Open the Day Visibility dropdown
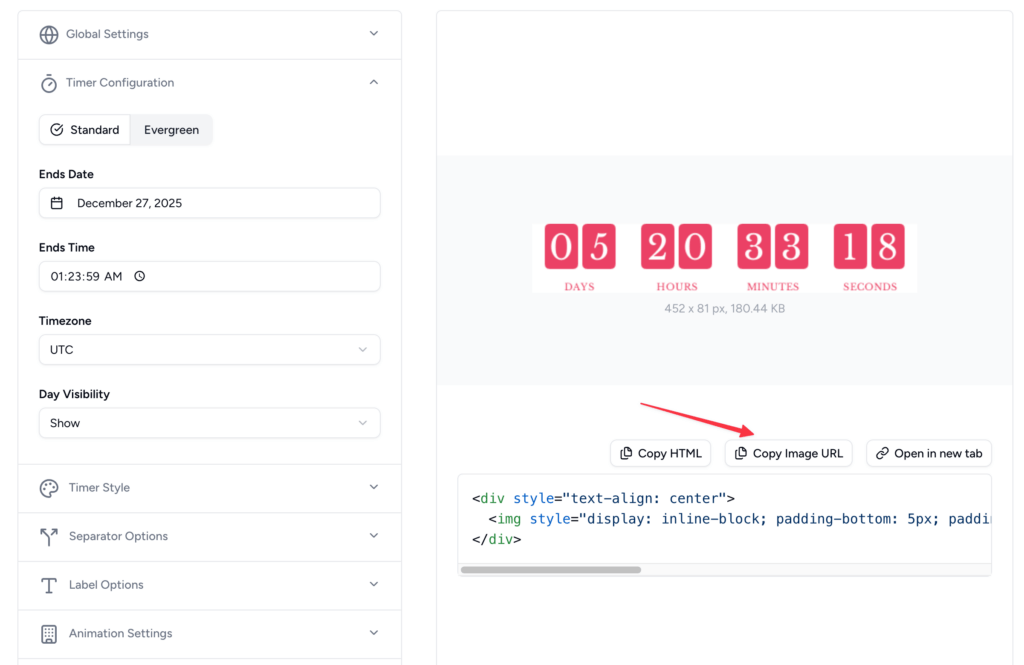The image size is (1024, 665). pyautogui.click(x=209, y=423)
